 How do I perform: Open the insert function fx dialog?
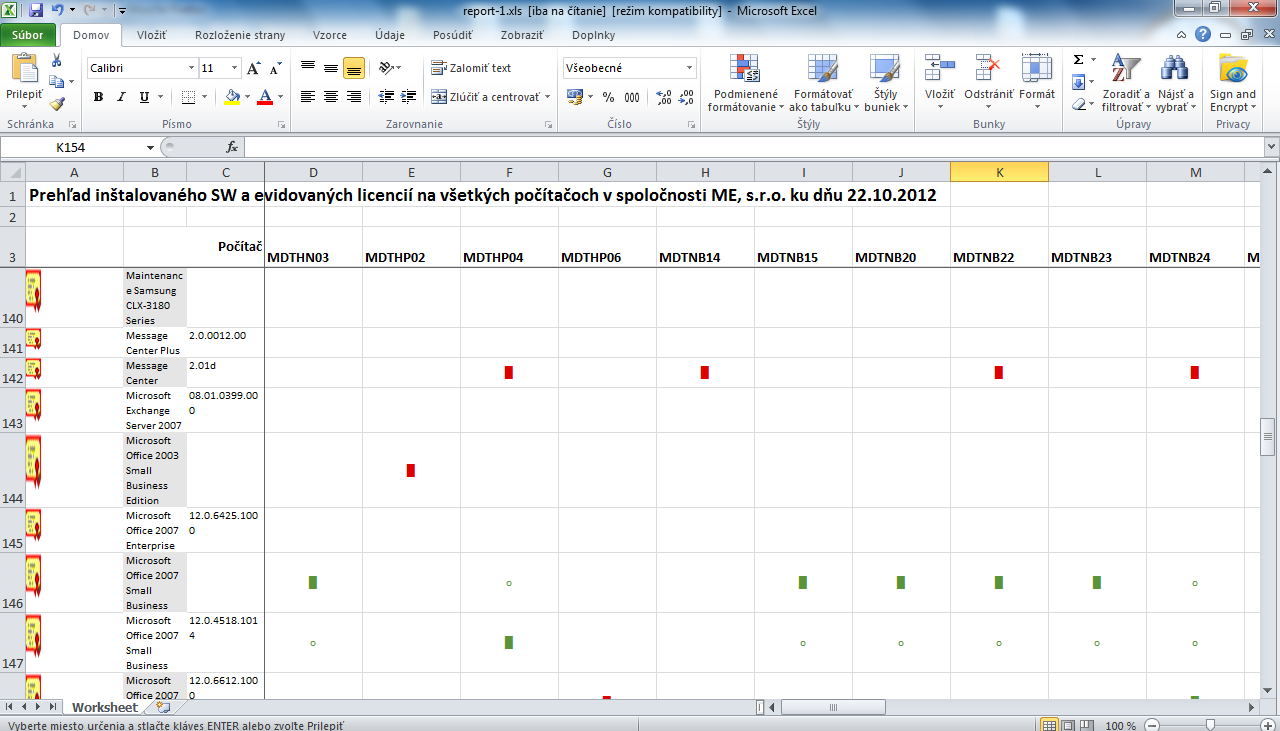(x=232, y=147)
